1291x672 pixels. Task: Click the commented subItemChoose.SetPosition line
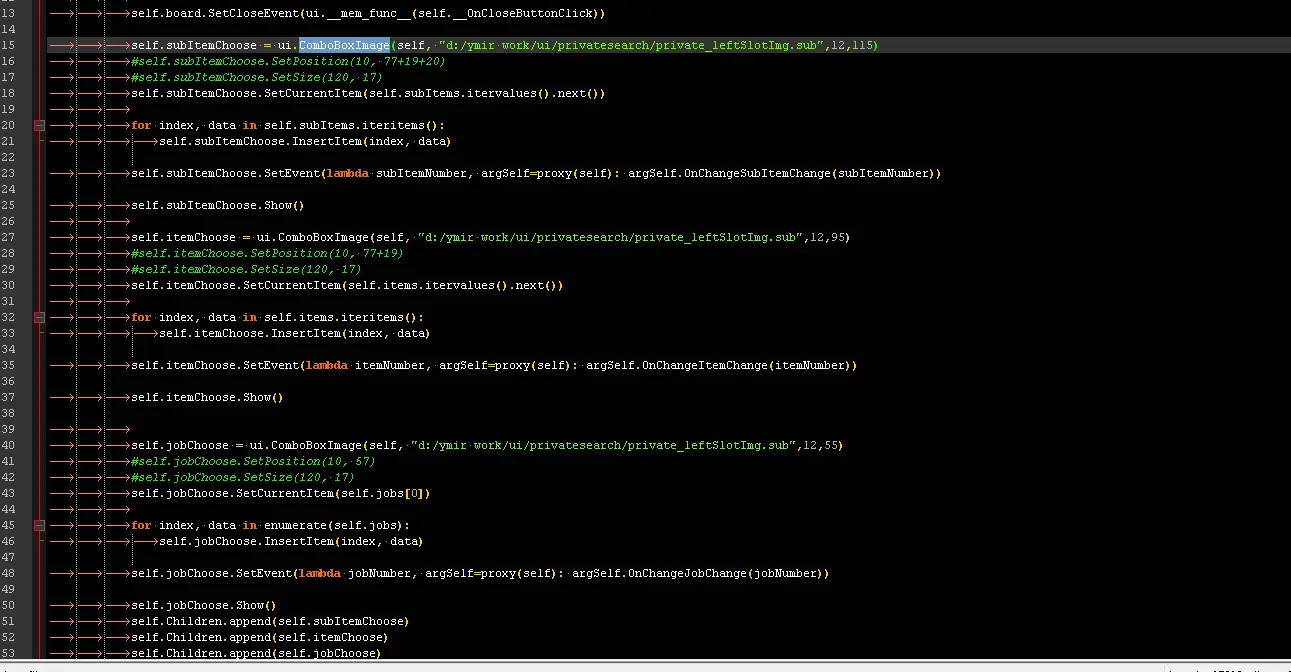click(288, 62)
